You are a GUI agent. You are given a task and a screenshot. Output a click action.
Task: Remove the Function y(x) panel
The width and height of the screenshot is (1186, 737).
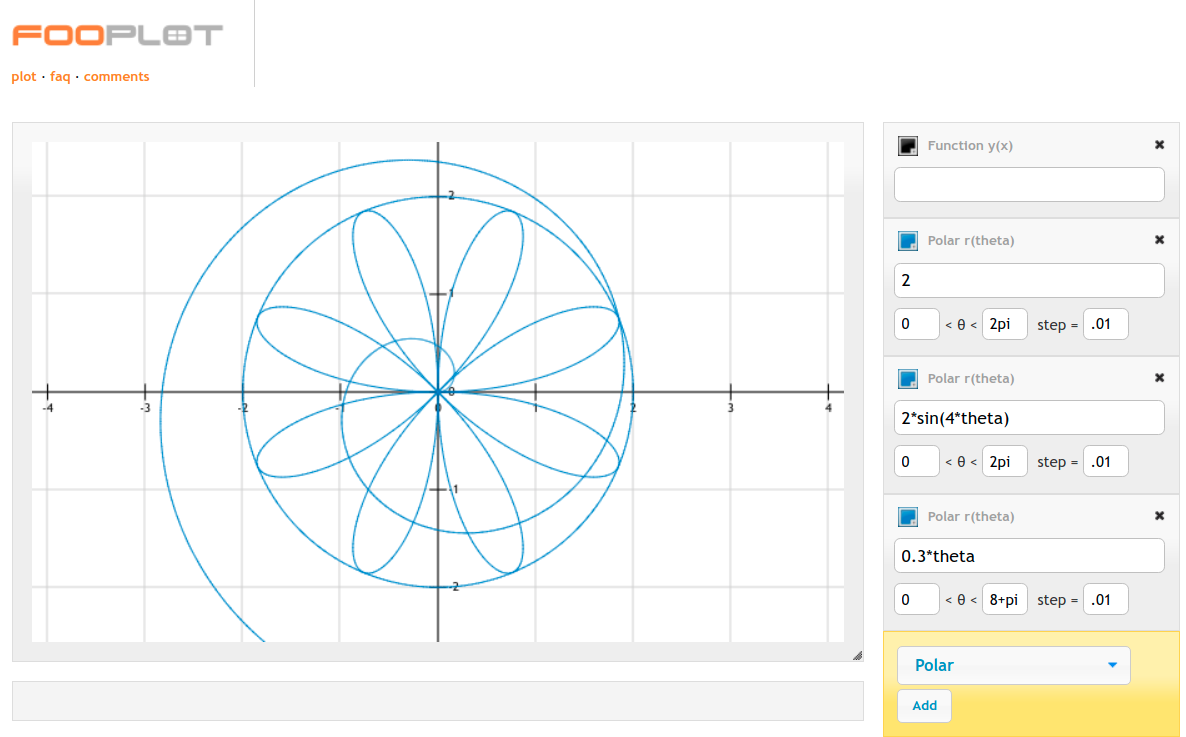coord(1159,144)
